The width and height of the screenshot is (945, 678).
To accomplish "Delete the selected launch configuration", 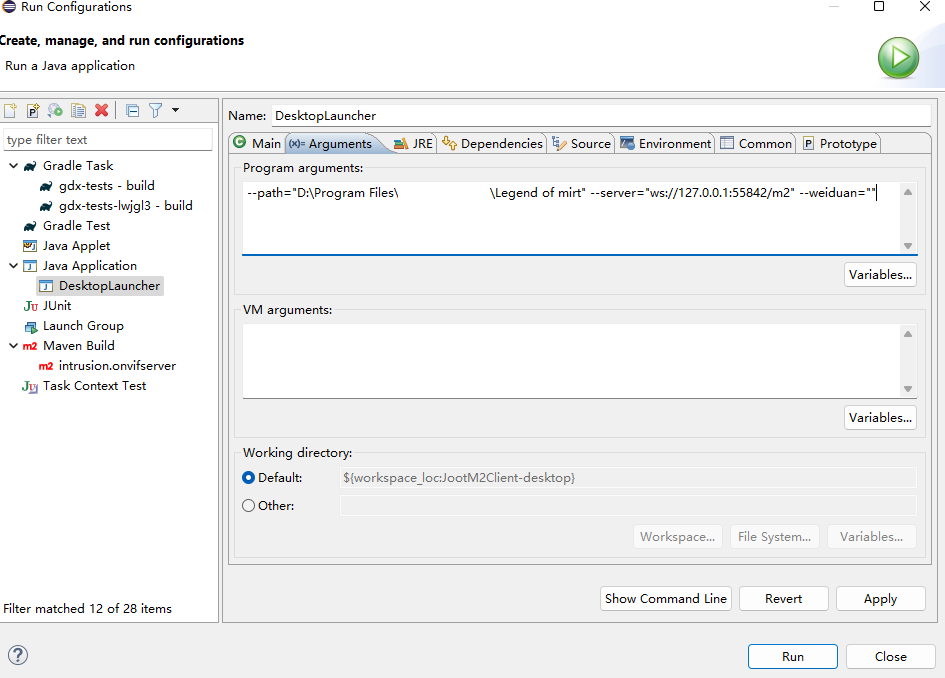I will point(101,110).
